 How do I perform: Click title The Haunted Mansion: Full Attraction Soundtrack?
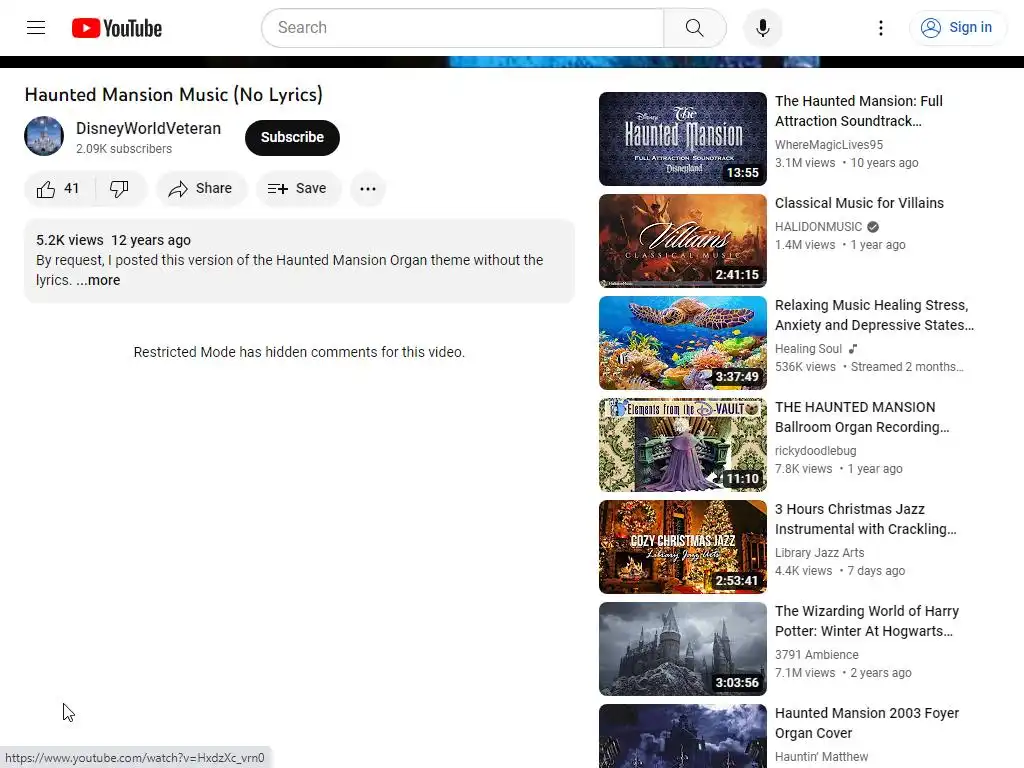tap(859, 111)
